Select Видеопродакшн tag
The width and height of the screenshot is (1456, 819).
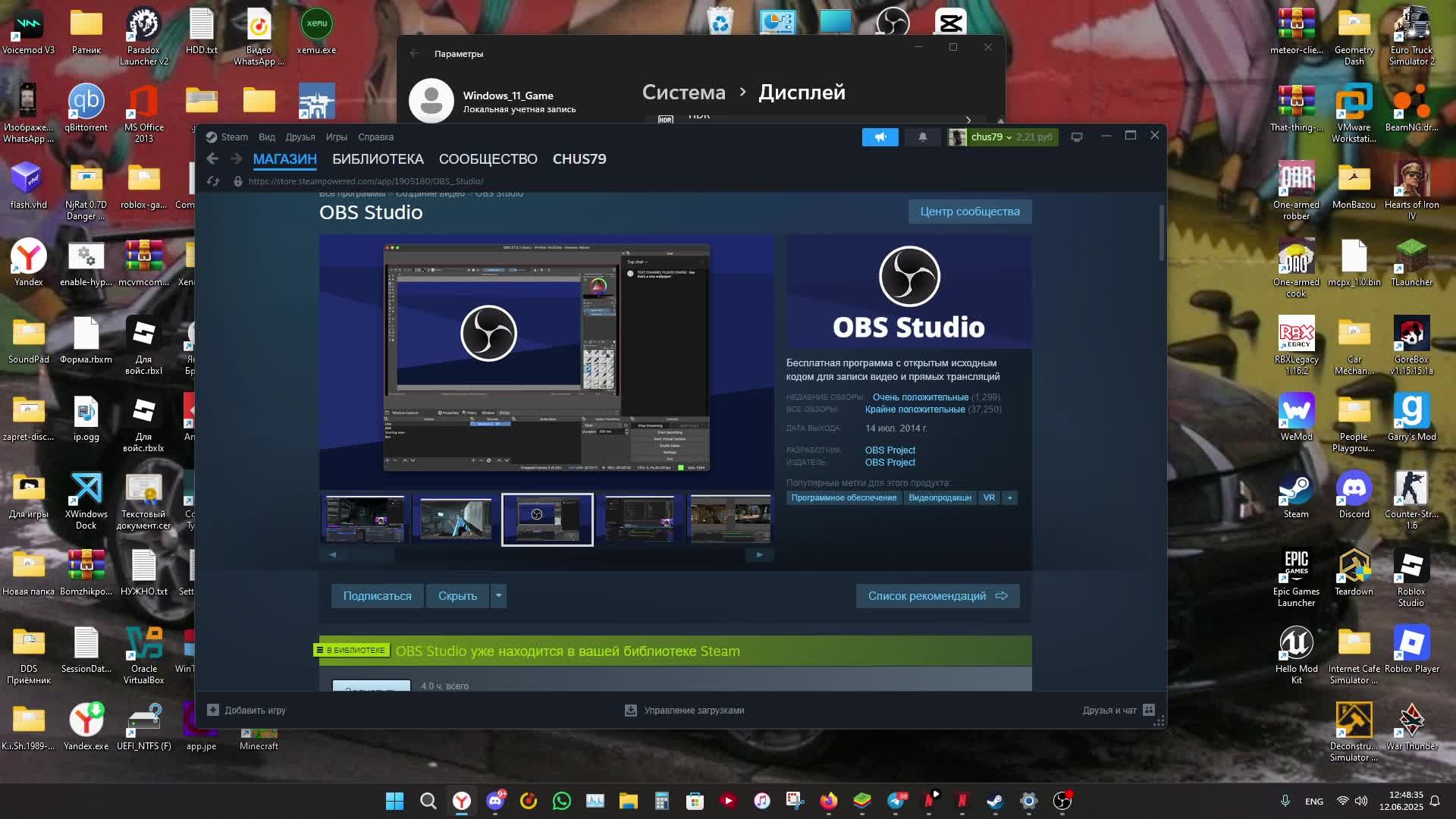click(x=940, y=498)
